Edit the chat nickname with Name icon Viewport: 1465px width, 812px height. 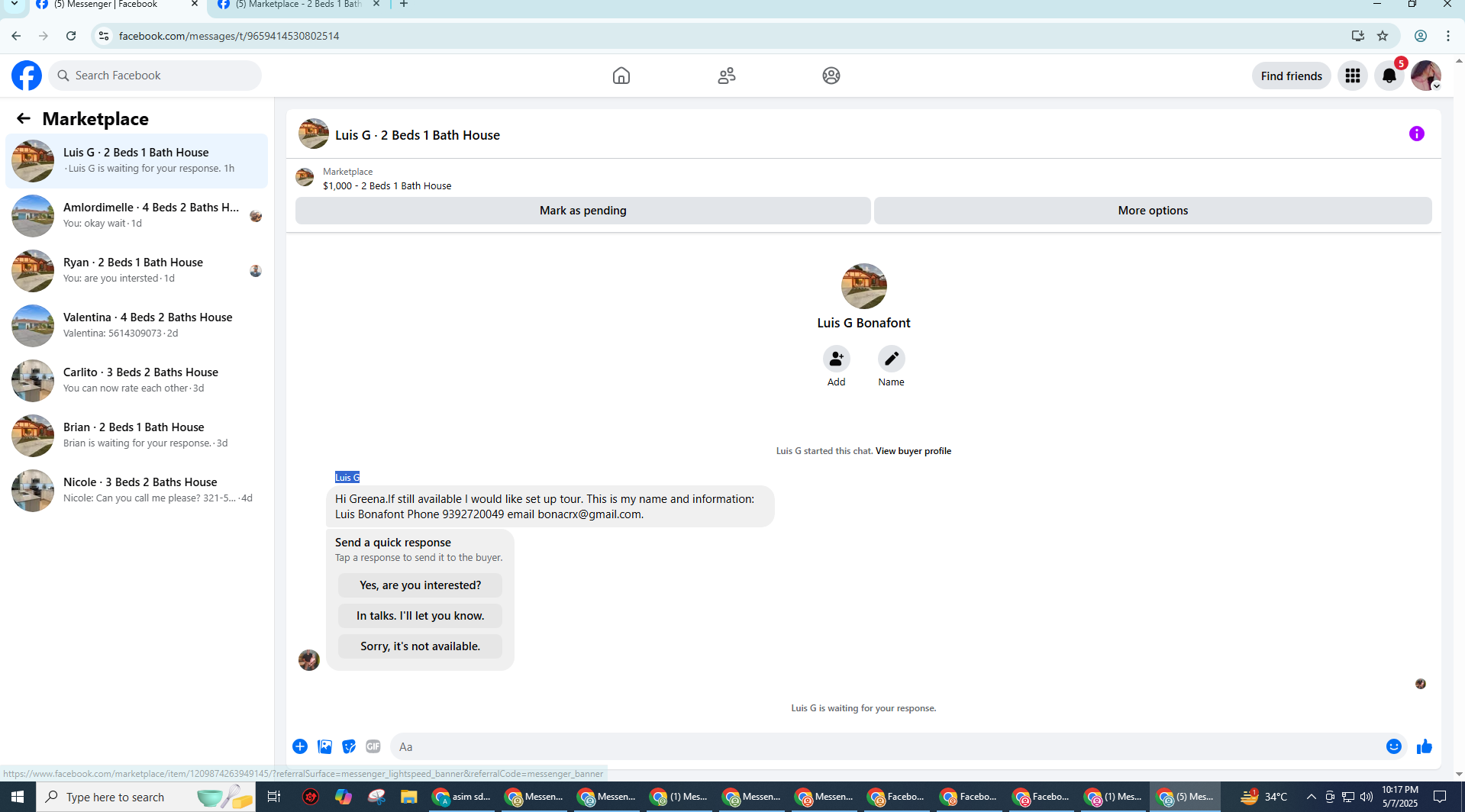point(891,359)
